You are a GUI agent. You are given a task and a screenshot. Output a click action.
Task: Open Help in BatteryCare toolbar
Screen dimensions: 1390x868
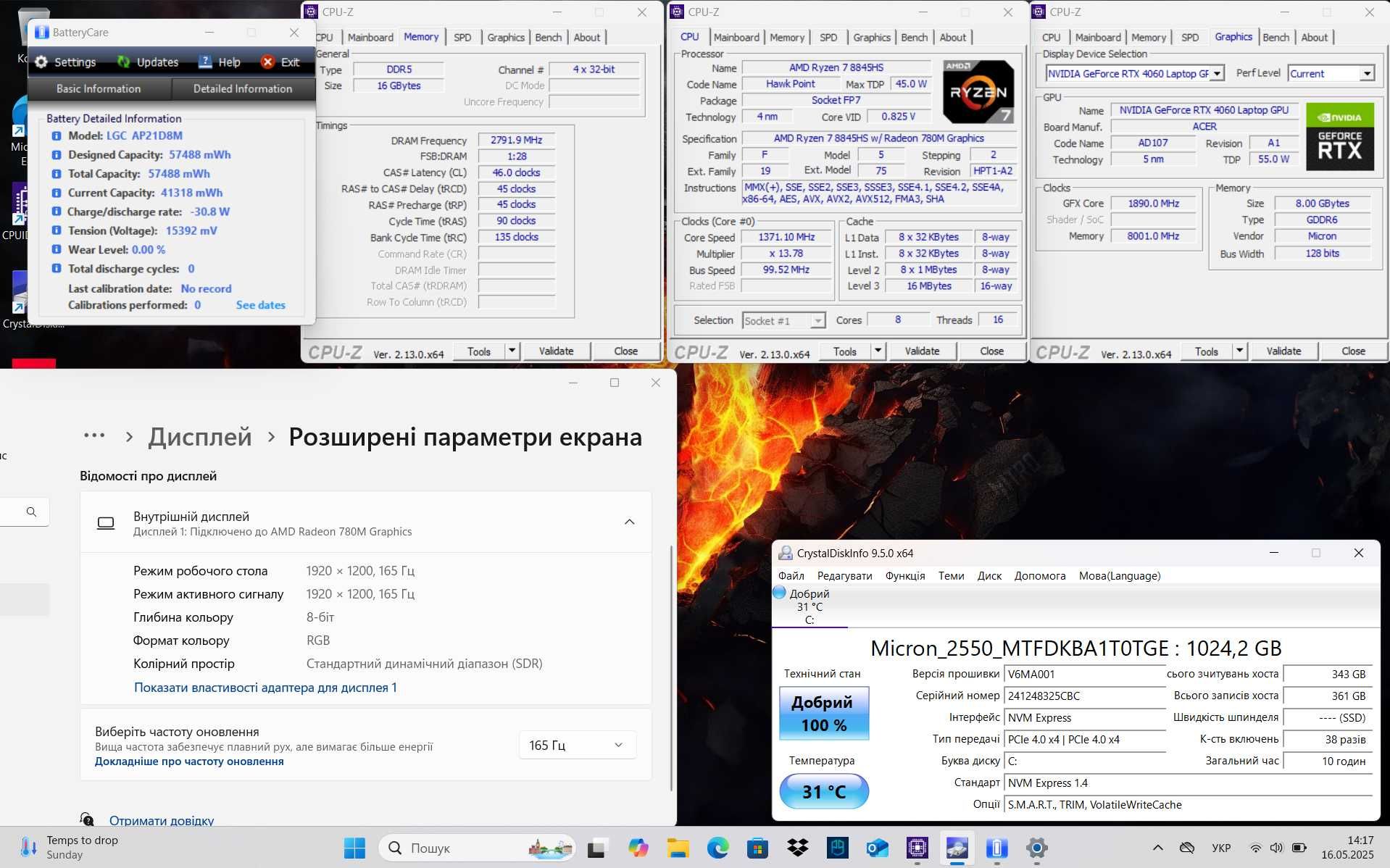pyautogui.click(x=219, y=62)
